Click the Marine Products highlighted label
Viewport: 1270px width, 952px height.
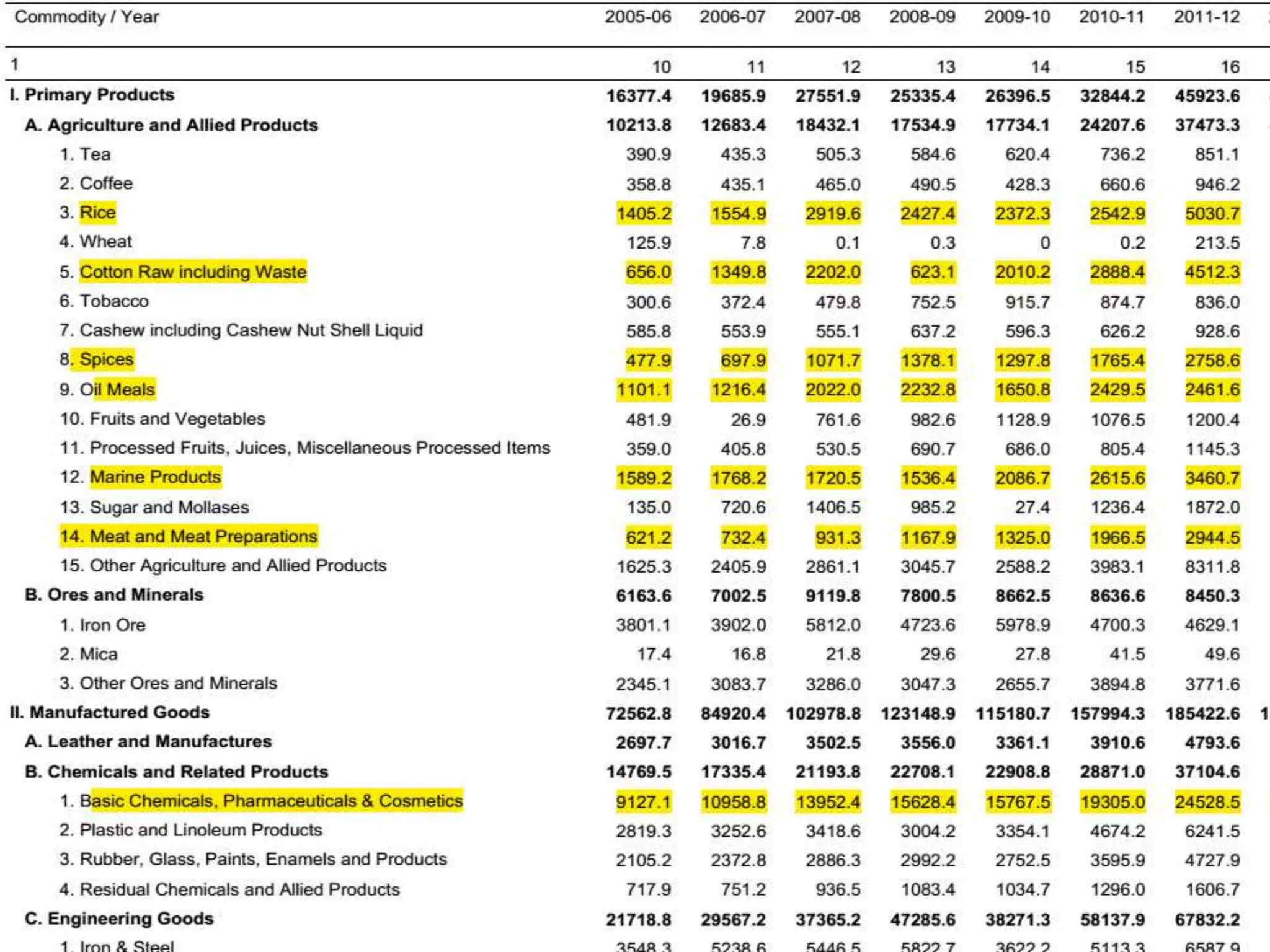[155, 477]
